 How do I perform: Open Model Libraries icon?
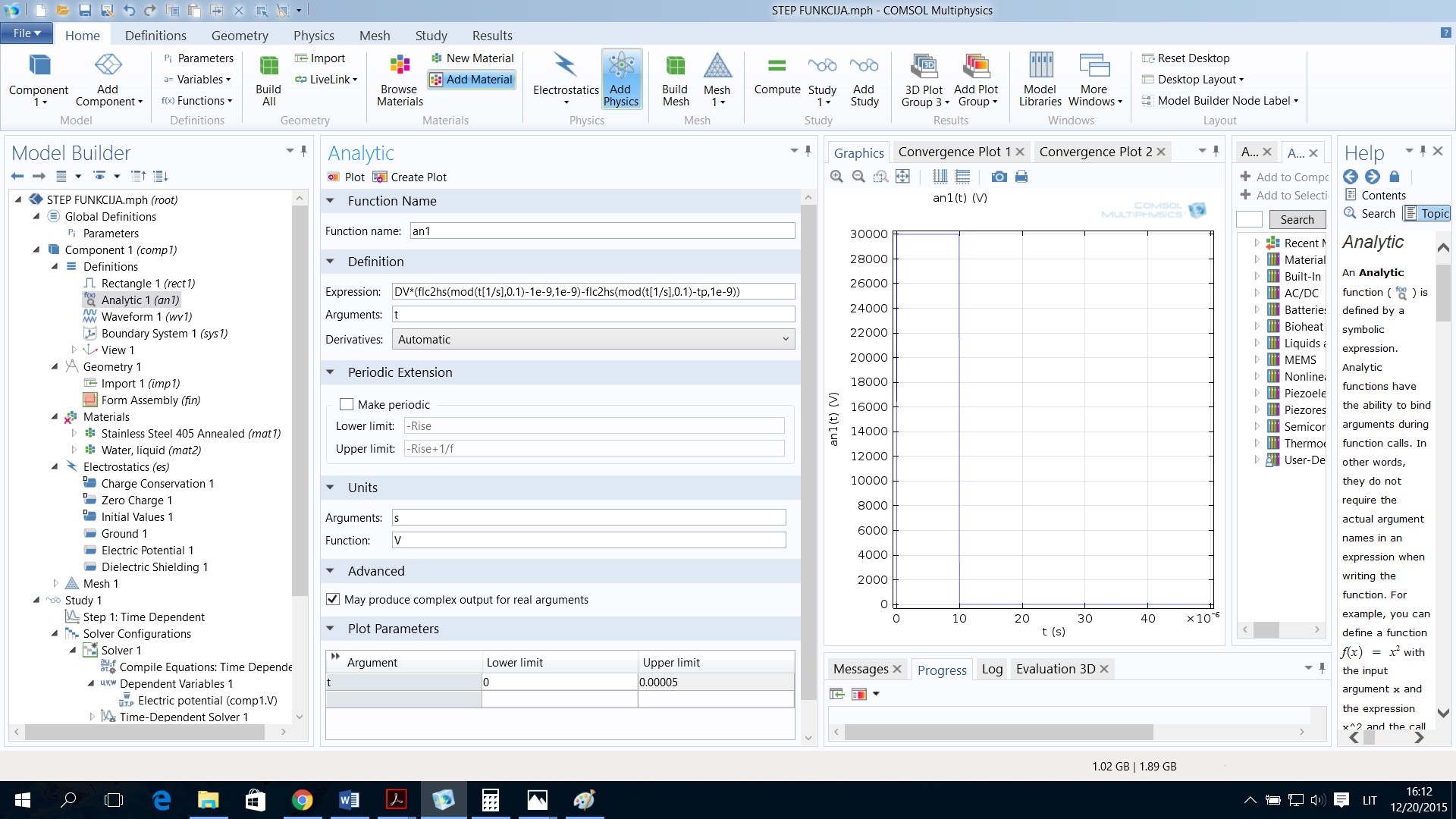tap(1040, 80)
